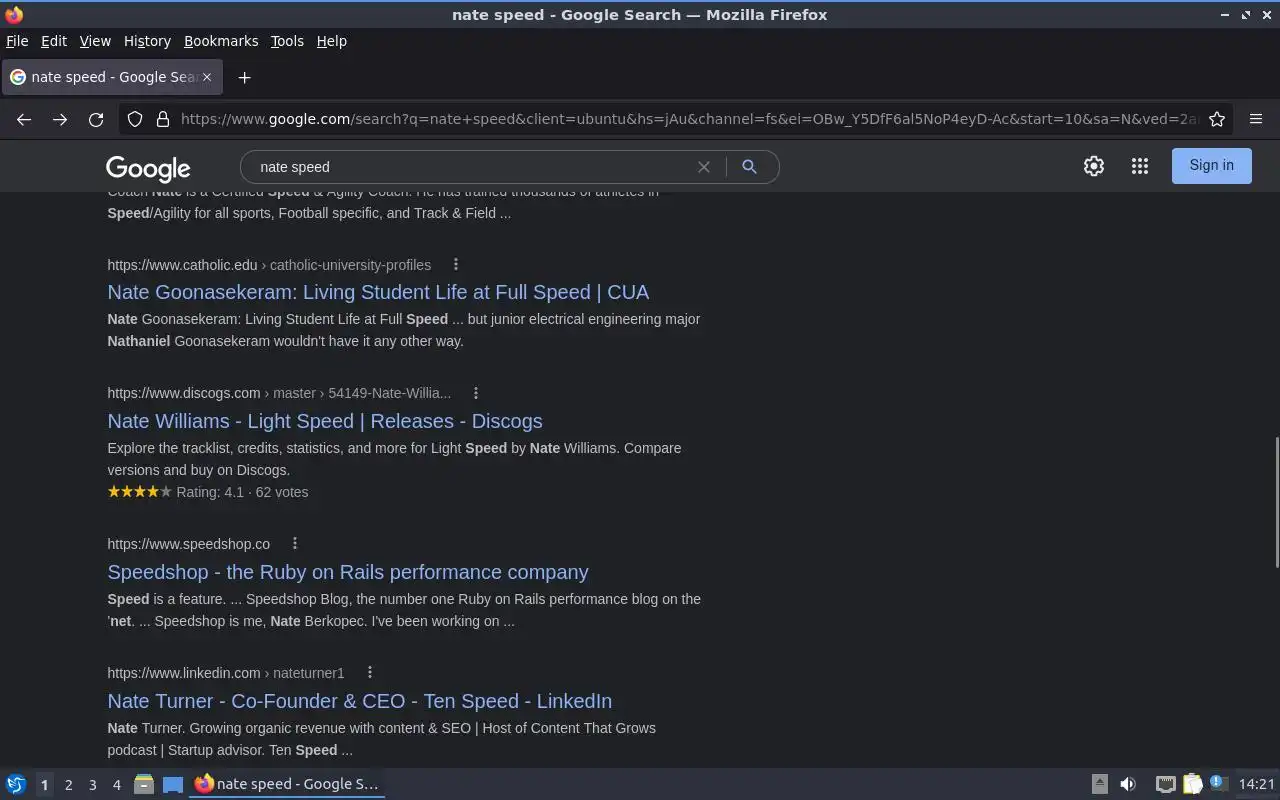Image resolution: width=1280 pixels, height=800 pixels.
Task: Open the Tools menu
Action: (x=287, y=41)
